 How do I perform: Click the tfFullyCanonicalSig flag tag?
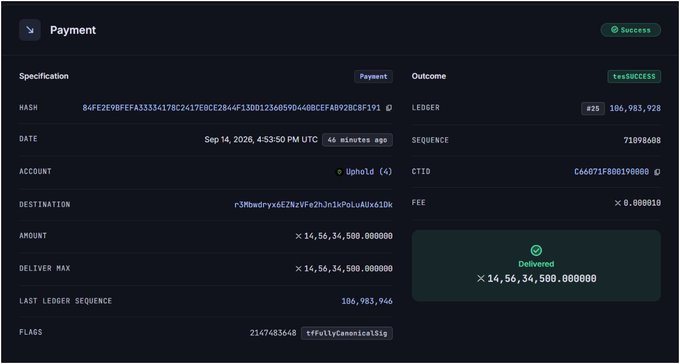347,333
